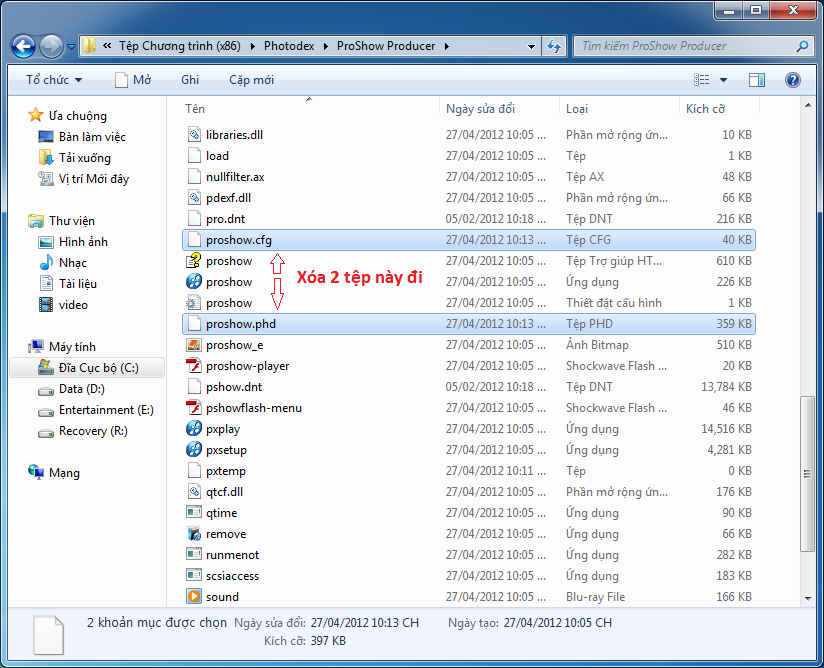Select the Tệp Chương trình (x86) breadcrumb

(179, 46)
